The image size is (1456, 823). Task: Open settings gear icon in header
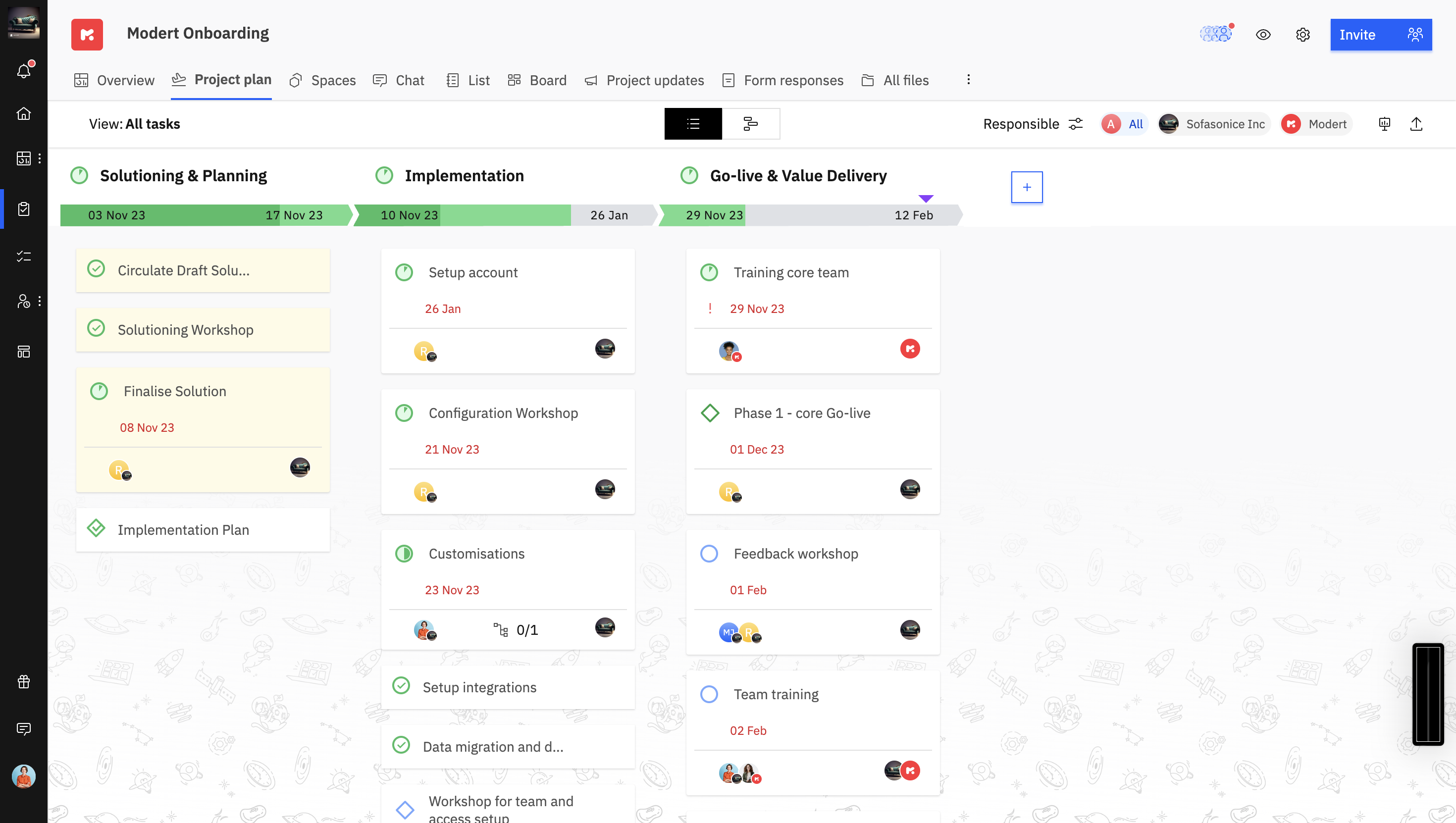pyautogui.click(x=1302, y=35)
